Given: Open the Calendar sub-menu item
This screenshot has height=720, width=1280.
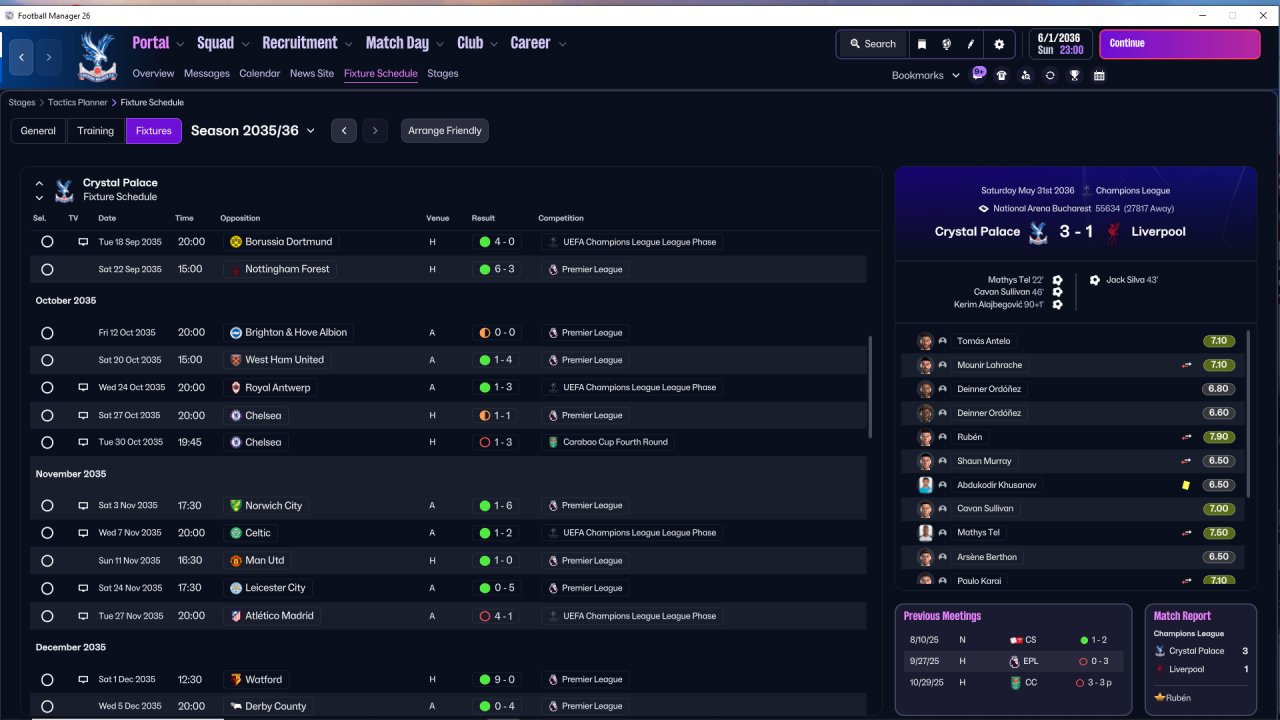Looking at the screenshot, I should coord(260,74).
